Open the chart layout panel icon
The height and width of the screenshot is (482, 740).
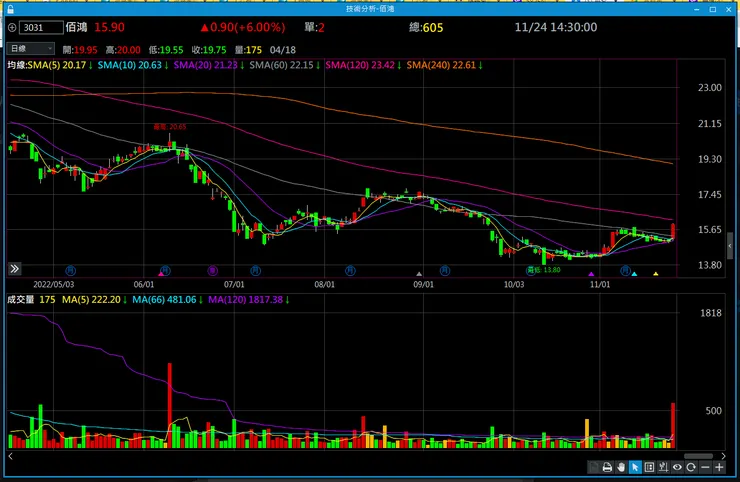[x=649, y=467]
